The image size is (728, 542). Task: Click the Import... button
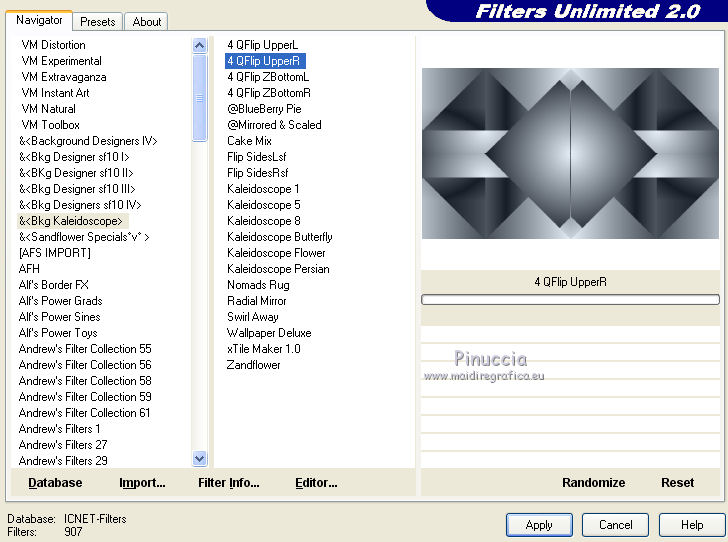click(142, 483)
